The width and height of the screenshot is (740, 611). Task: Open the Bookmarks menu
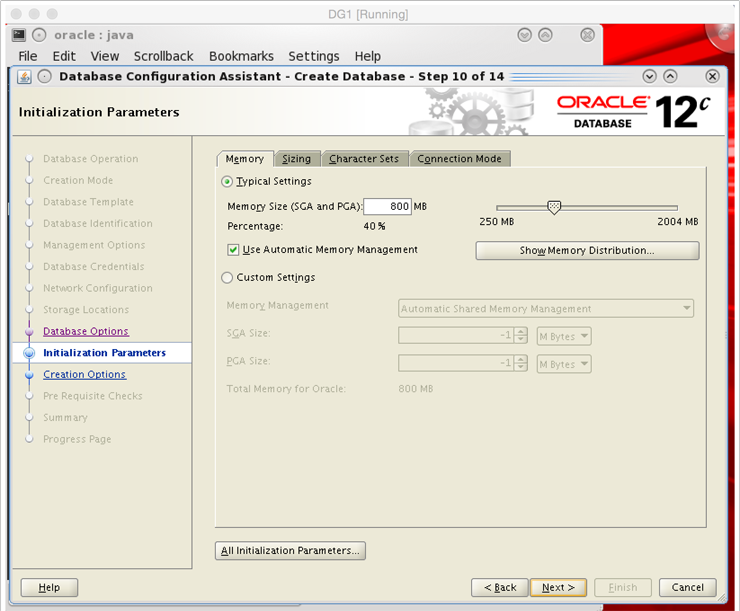(x=241, y=56)
